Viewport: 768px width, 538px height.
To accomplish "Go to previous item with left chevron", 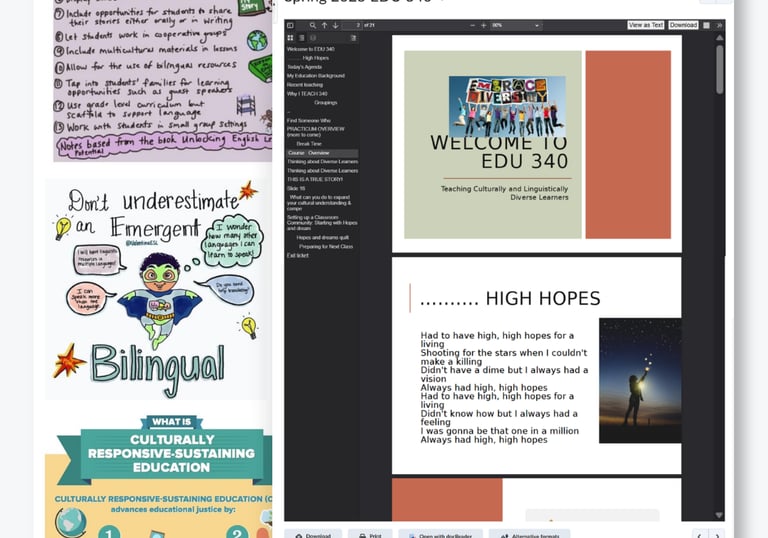I will click(699, 535).
